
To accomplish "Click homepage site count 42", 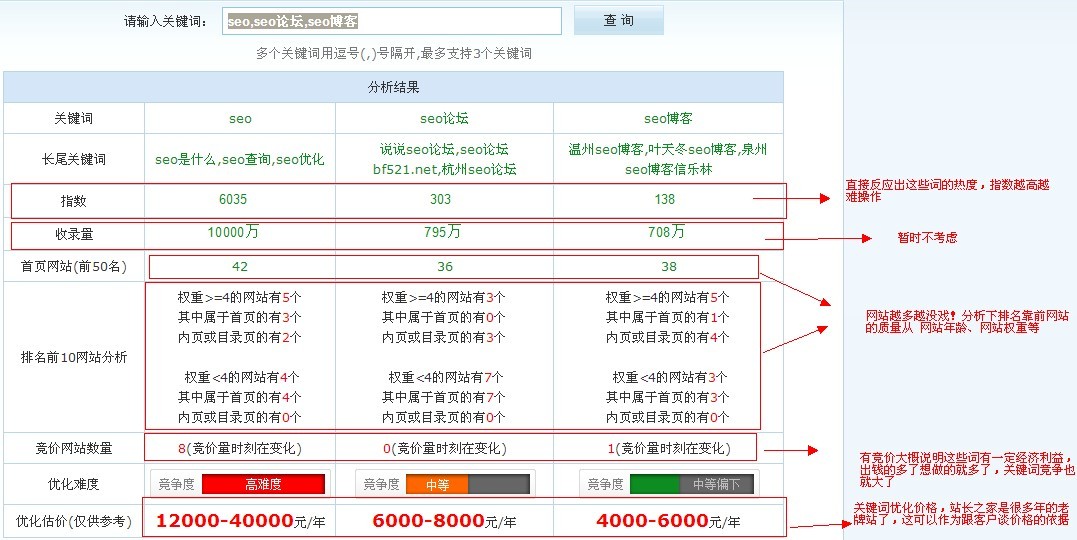I will tap(240, 267).
